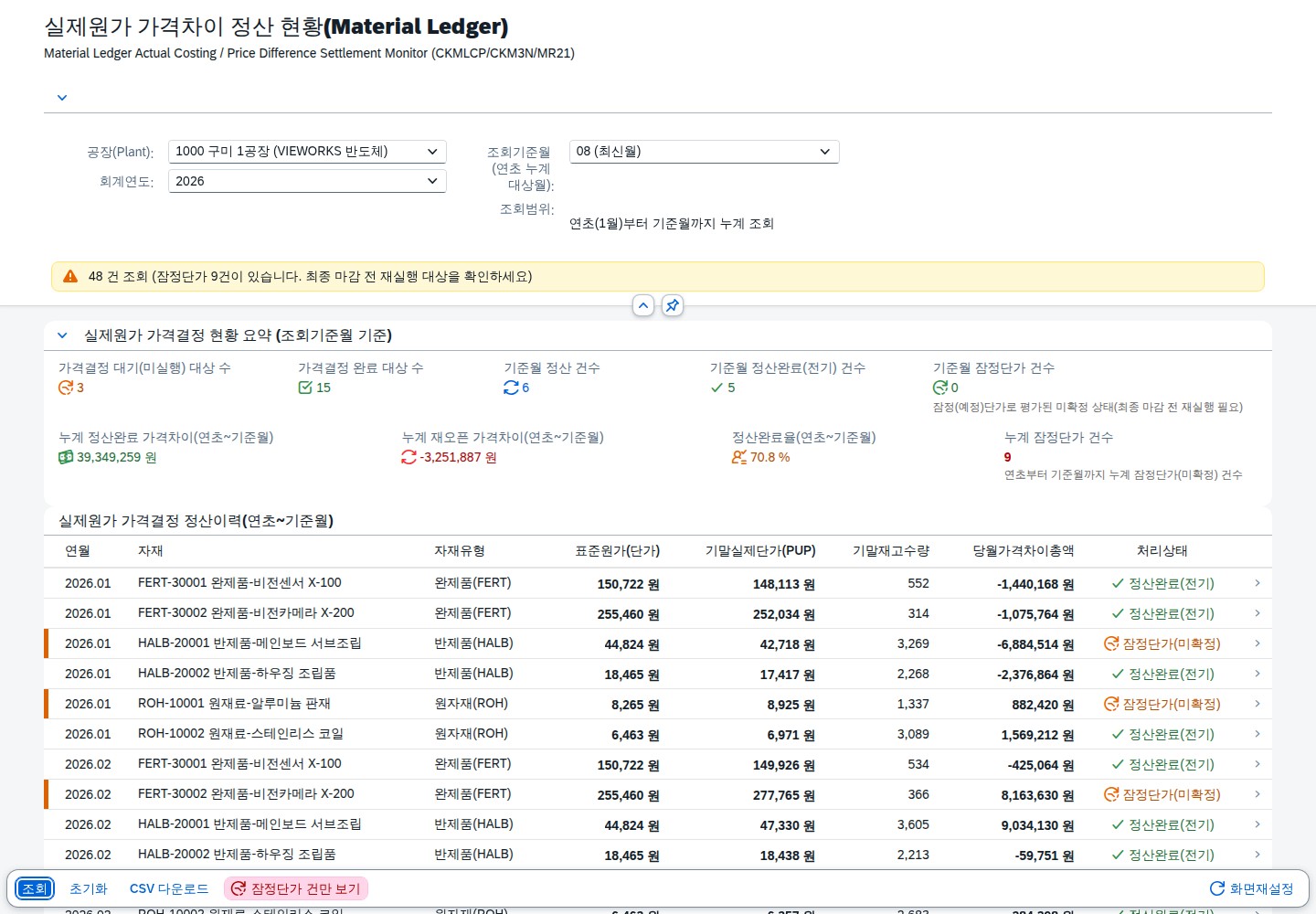The width and height of the screenshot is (1316, 914).
Task: Click the 기말실제단가(PUP) column header
Action: 760,551
